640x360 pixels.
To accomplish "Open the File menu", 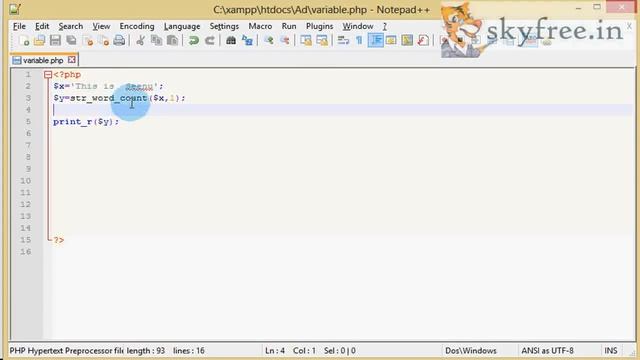I will tap(19, 26).
